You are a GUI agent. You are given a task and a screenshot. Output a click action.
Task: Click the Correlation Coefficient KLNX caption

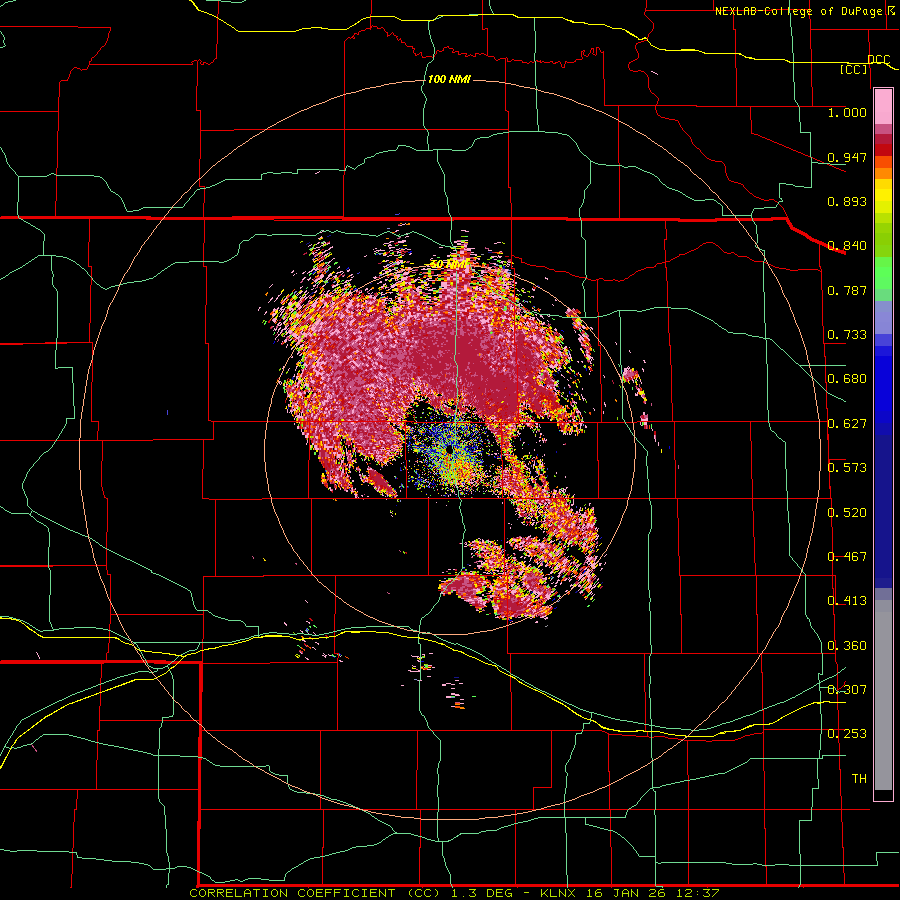pyautogui.click(x=454, y=893)
